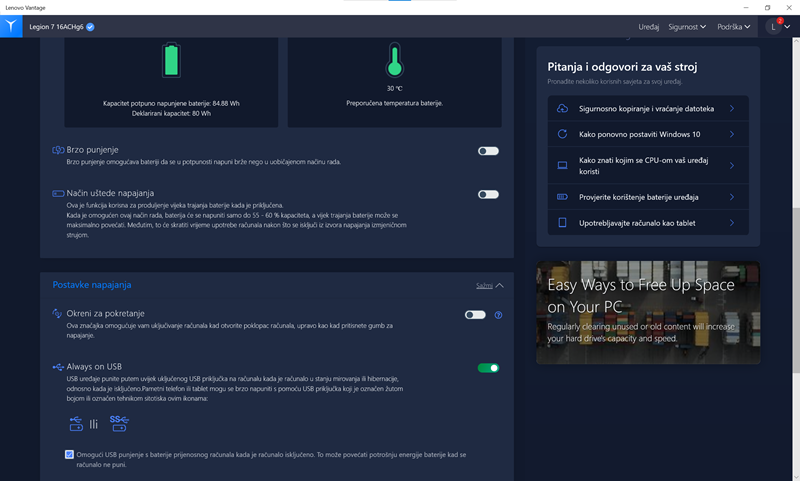This screenshot has width=800, height=481.
Task: Click the Easy Ways to Free Up Space banner
Action: 647,312
